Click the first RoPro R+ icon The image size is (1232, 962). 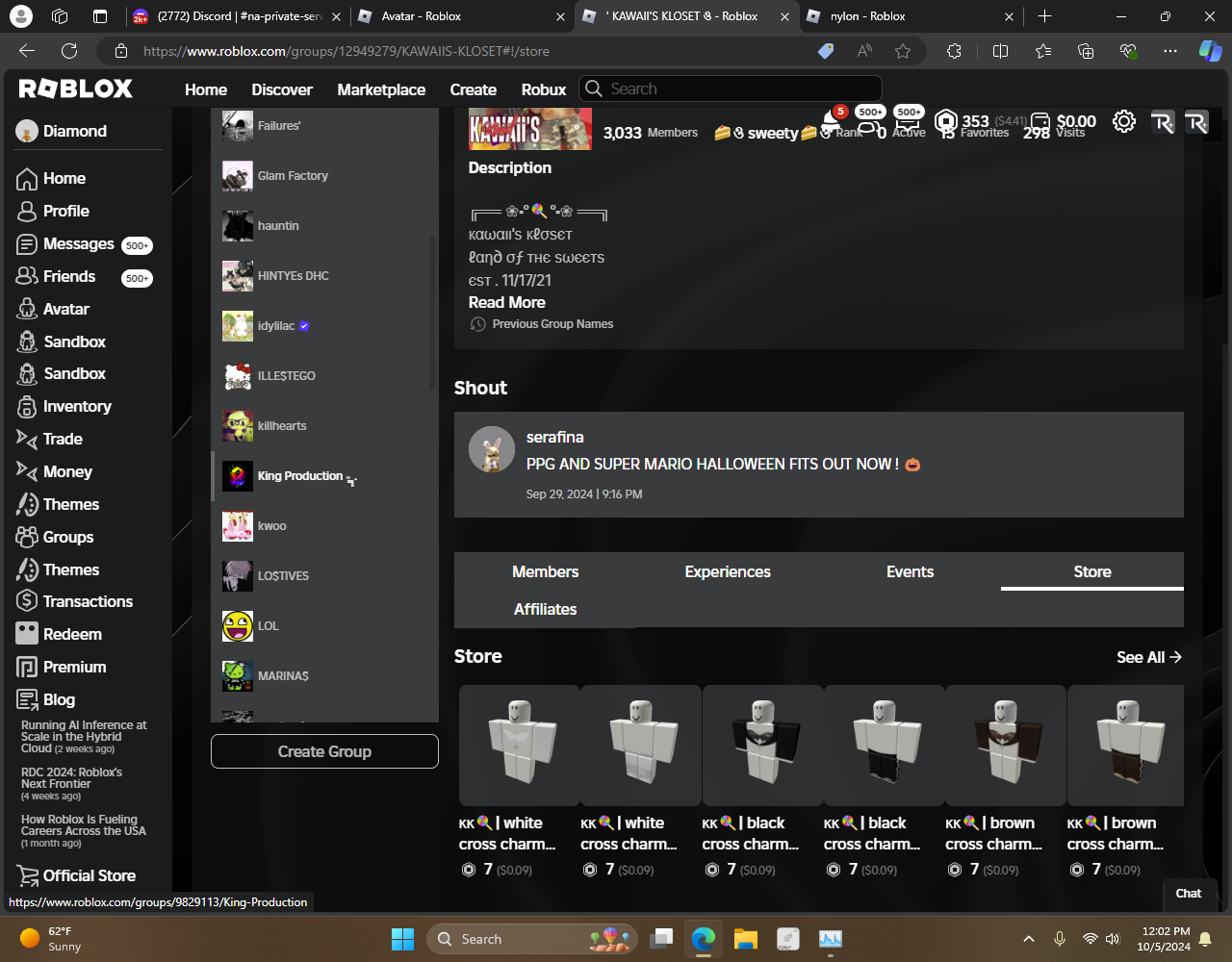click(1163, 122)
